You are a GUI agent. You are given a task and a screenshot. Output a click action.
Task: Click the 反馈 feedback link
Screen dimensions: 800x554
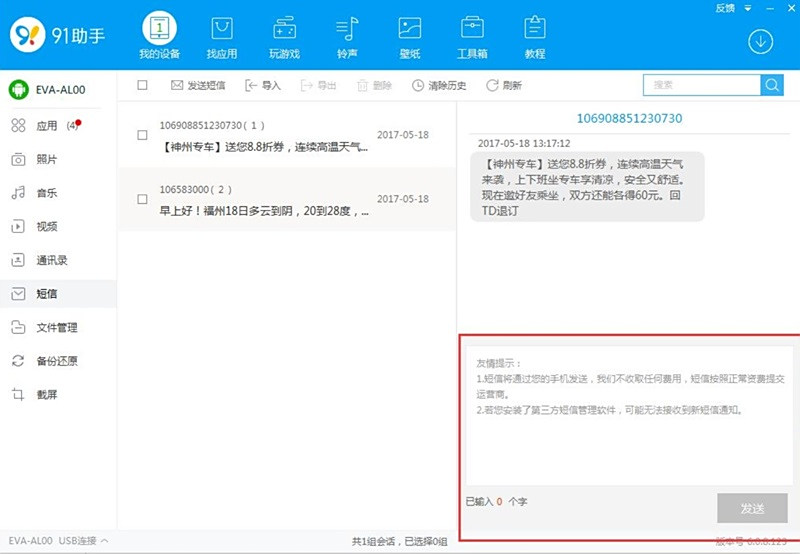724,8
